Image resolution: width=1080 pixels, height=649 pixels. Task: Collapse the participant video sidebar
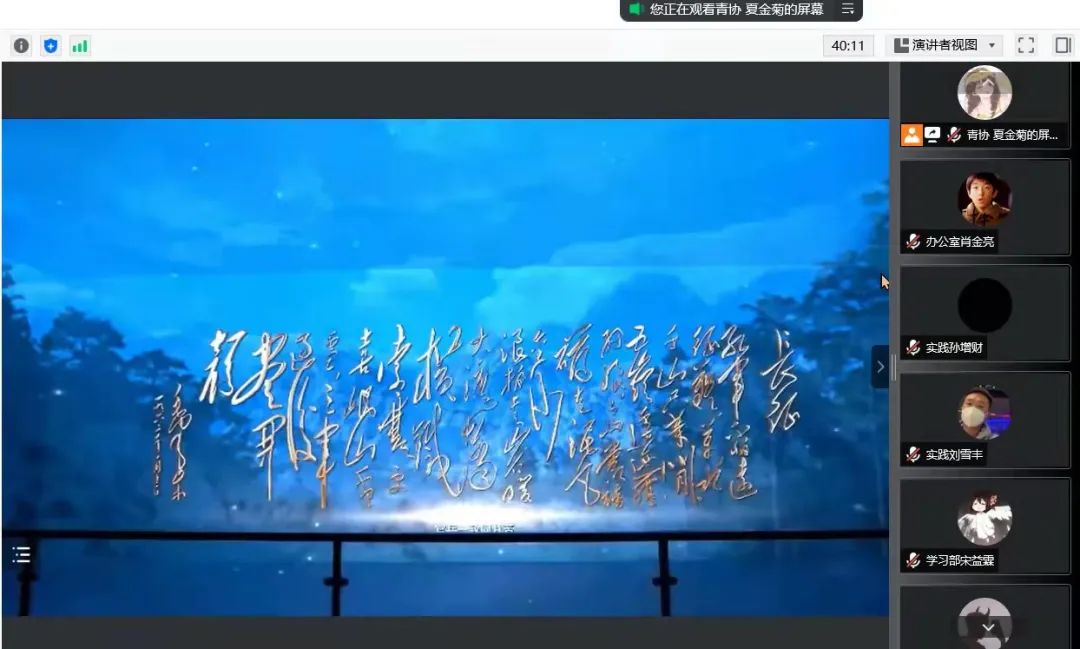880,367
